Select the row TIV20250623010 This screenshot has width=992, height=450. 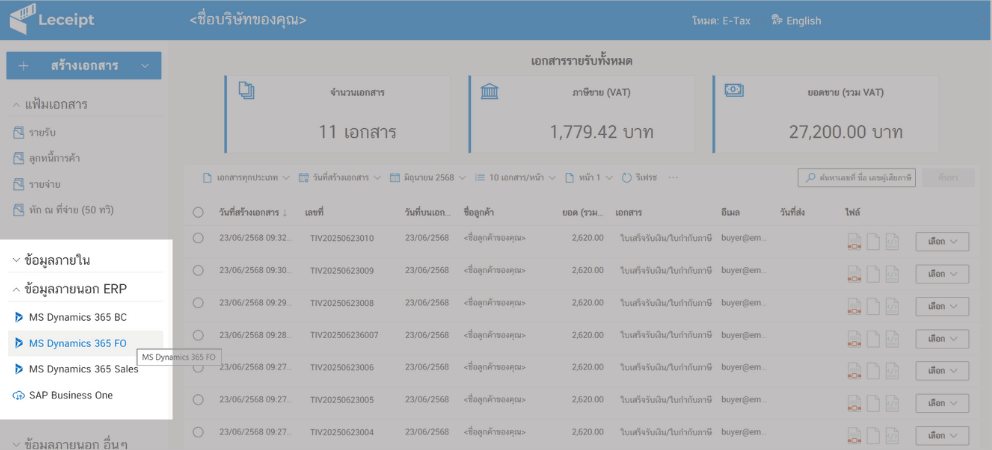click(198, 238)
